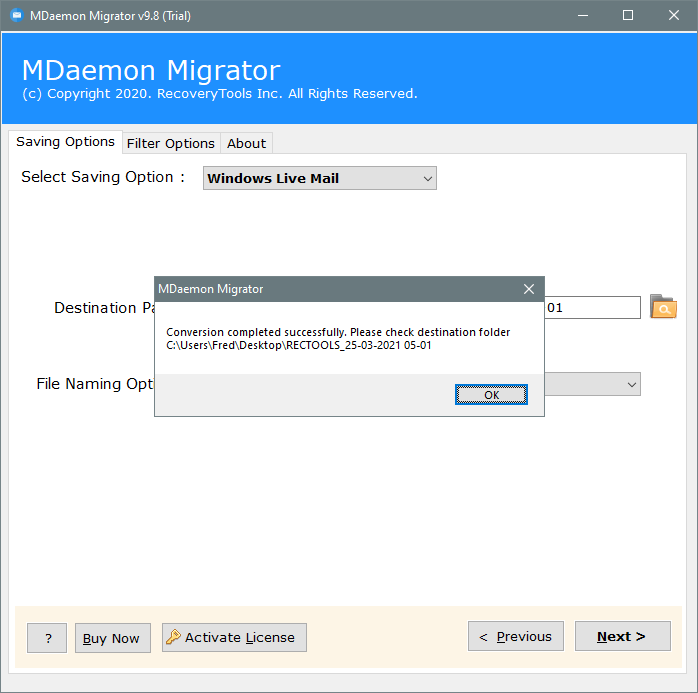698x693 pixels.
Task: Switch to the Filter Options tab
Action: click(170, 143)
